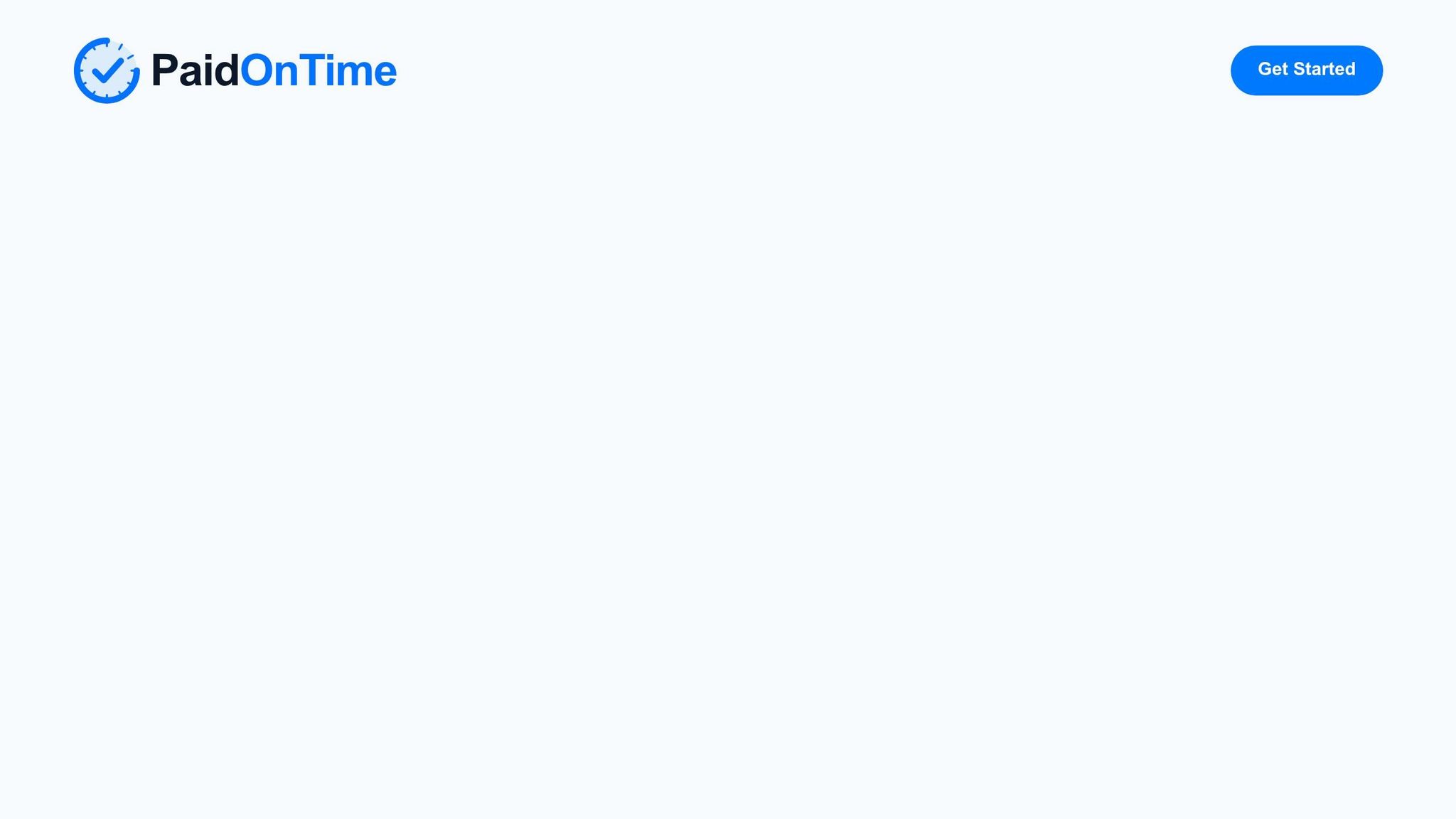Click the rounded pill-shaped blue button
This screenshot has width=1456, height=819.
(x=1306, y=70)
